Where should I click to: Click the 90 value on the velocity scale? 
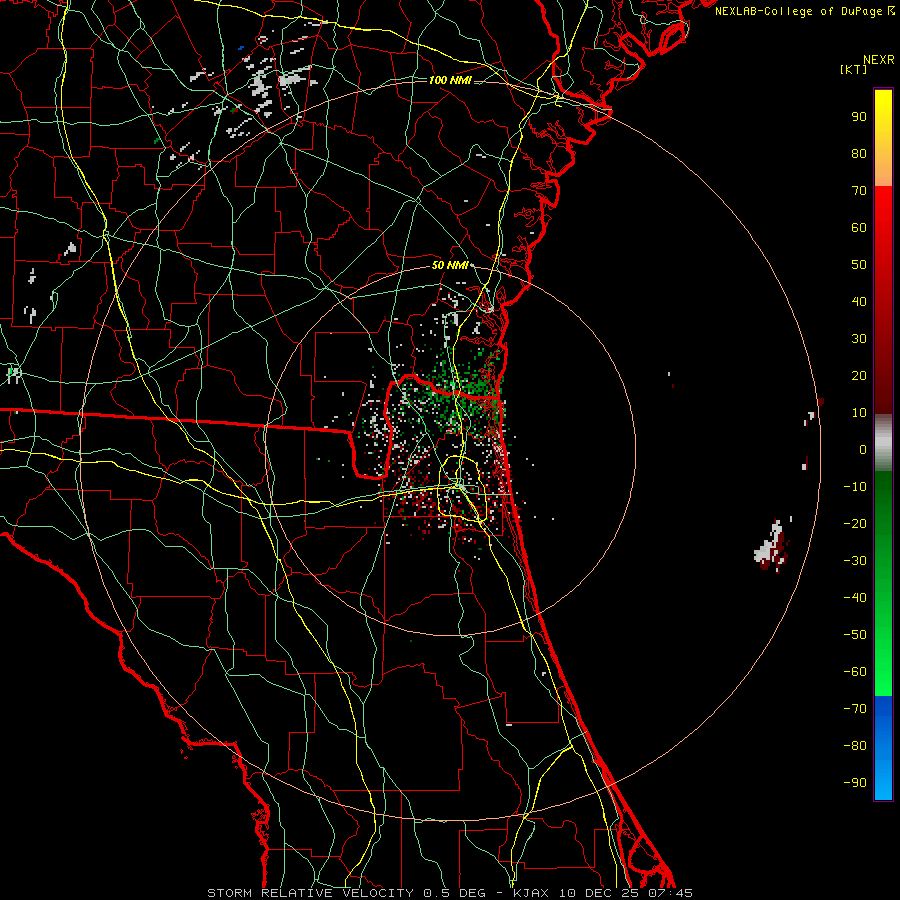[859, 117]
